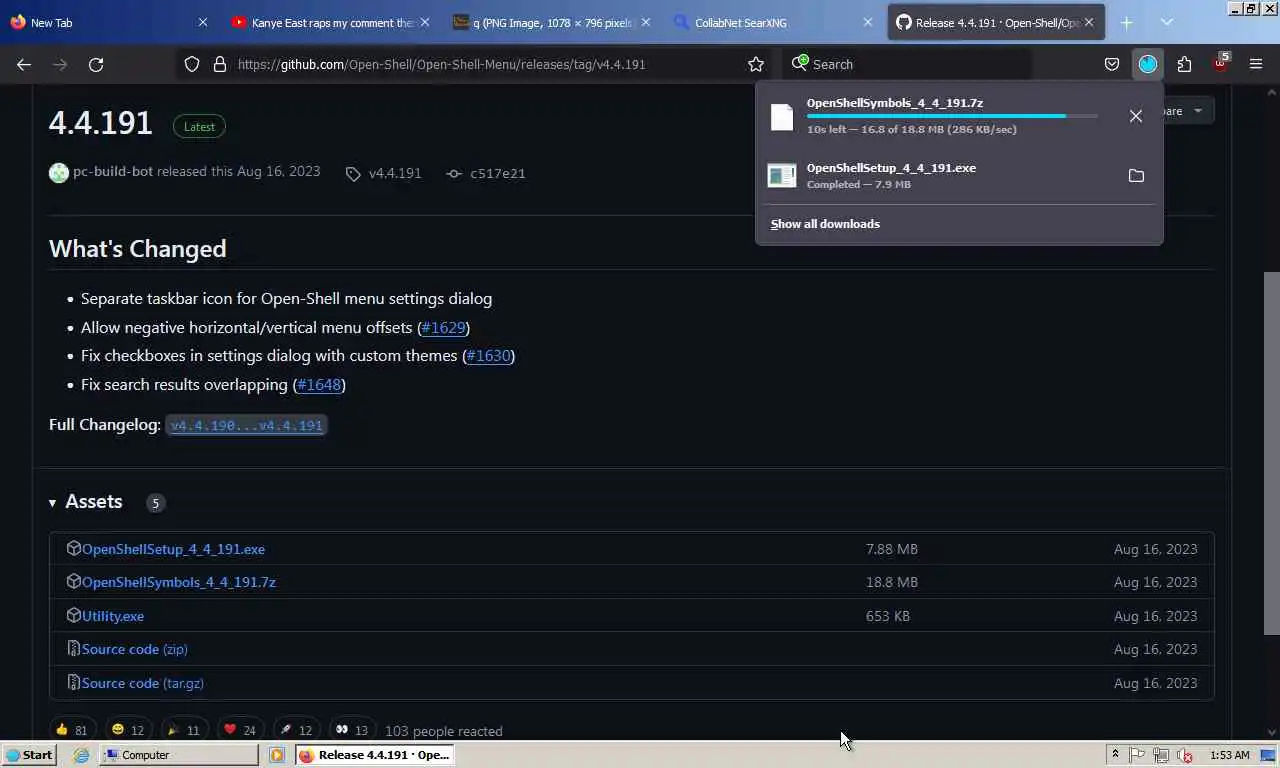The image size is (1280, 768).
Task: Show hidden system tray icons
Action: (1115, 755)
